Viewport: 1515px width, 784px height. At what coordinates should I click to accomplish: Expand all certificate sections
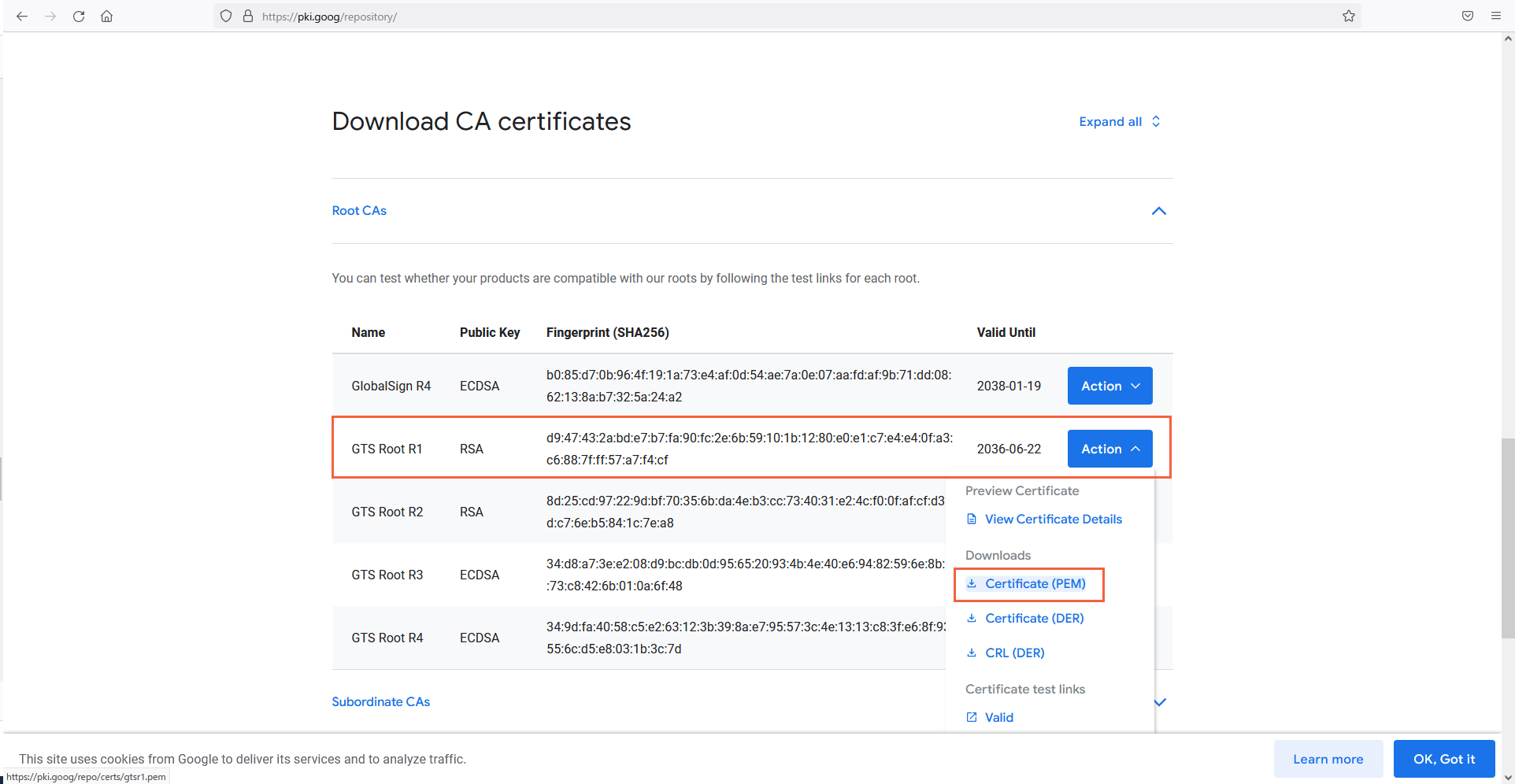tap(1119, 121)
